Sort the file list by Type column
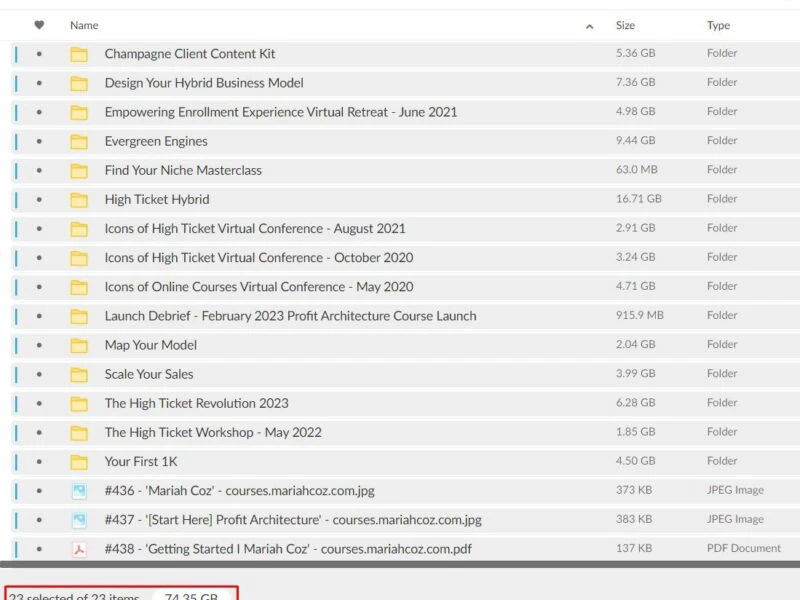 tap(718, 25)
